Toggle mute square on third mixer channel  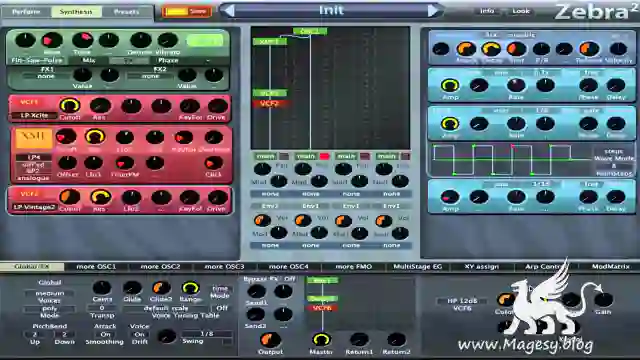pyautogui.click(x=365, y=156)
